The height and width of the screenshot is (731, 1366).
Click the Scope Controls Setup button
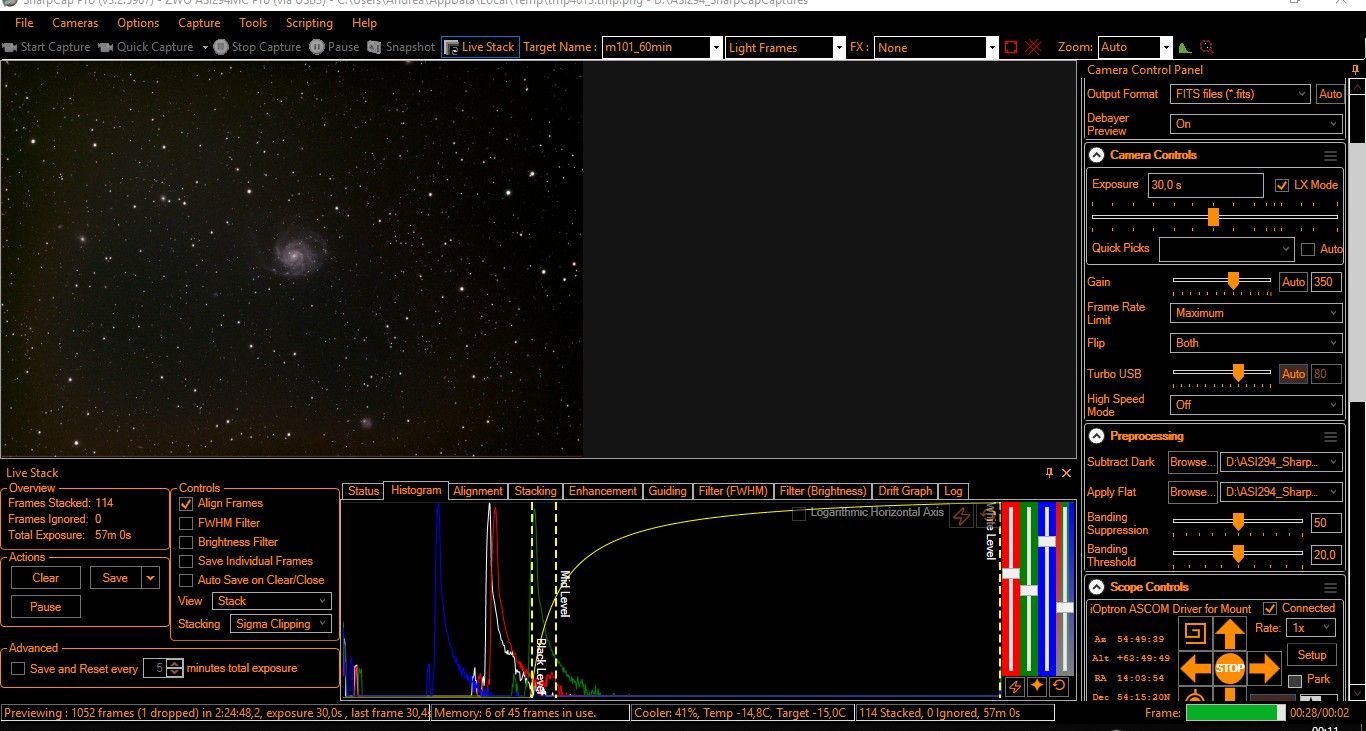pos(1312,655)
